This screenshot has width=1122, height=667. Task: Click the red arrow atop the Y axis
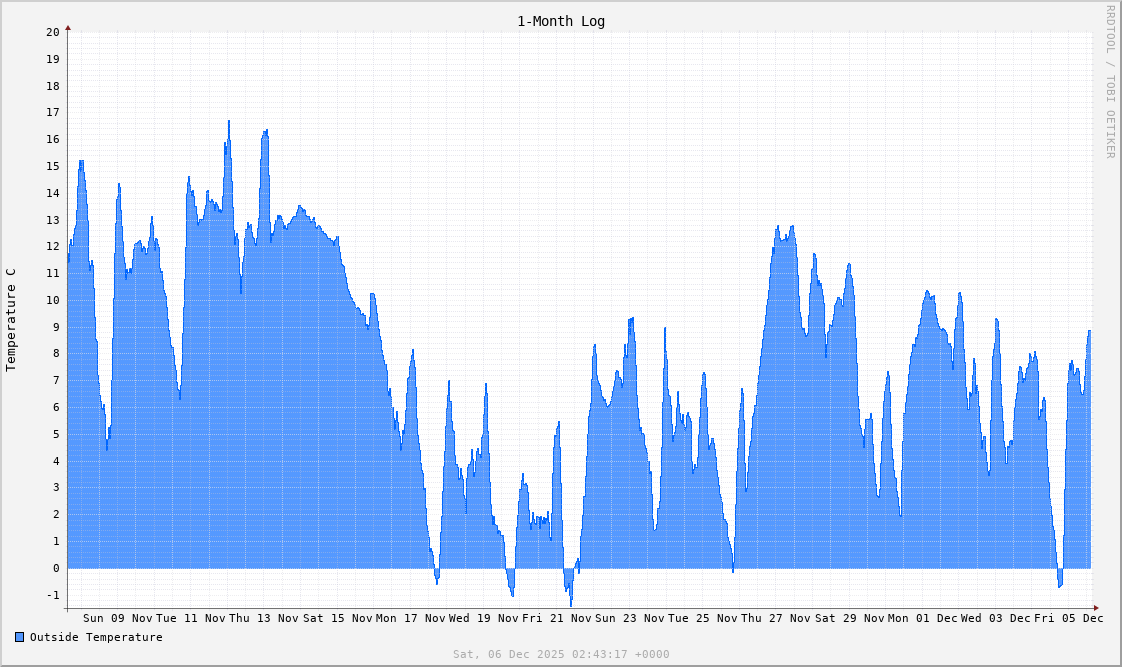pos(68,28)
